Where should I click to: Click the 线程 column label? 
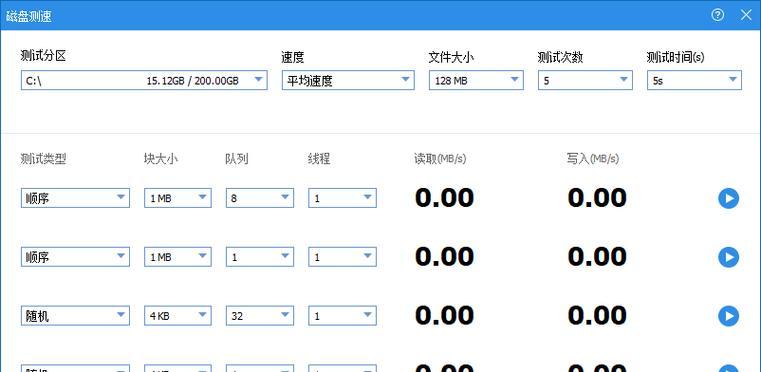pyautogui.click(x=319, y=159)
